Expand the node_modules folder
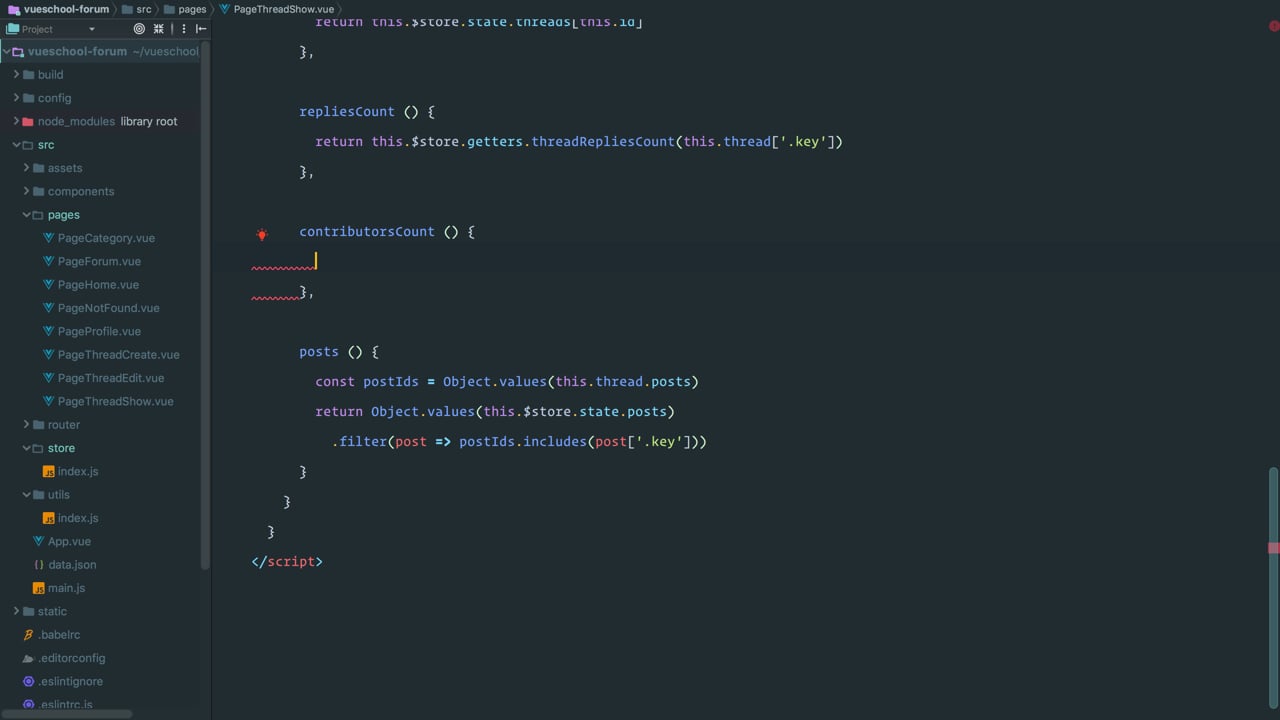1280x720 pixels. (x=16, y=121)
